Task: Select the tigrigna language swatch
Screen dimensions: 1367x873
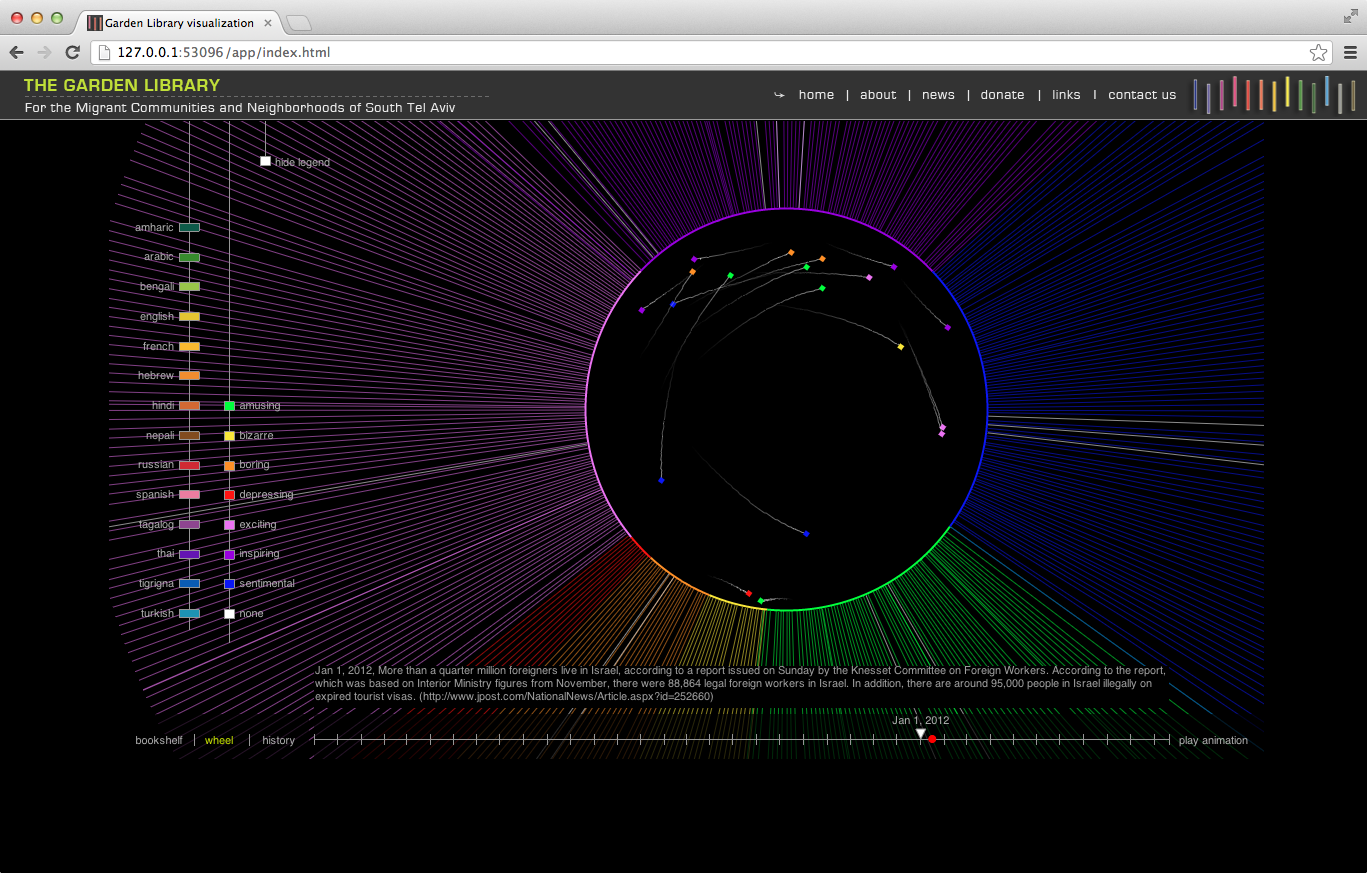Action: (189, 583)
